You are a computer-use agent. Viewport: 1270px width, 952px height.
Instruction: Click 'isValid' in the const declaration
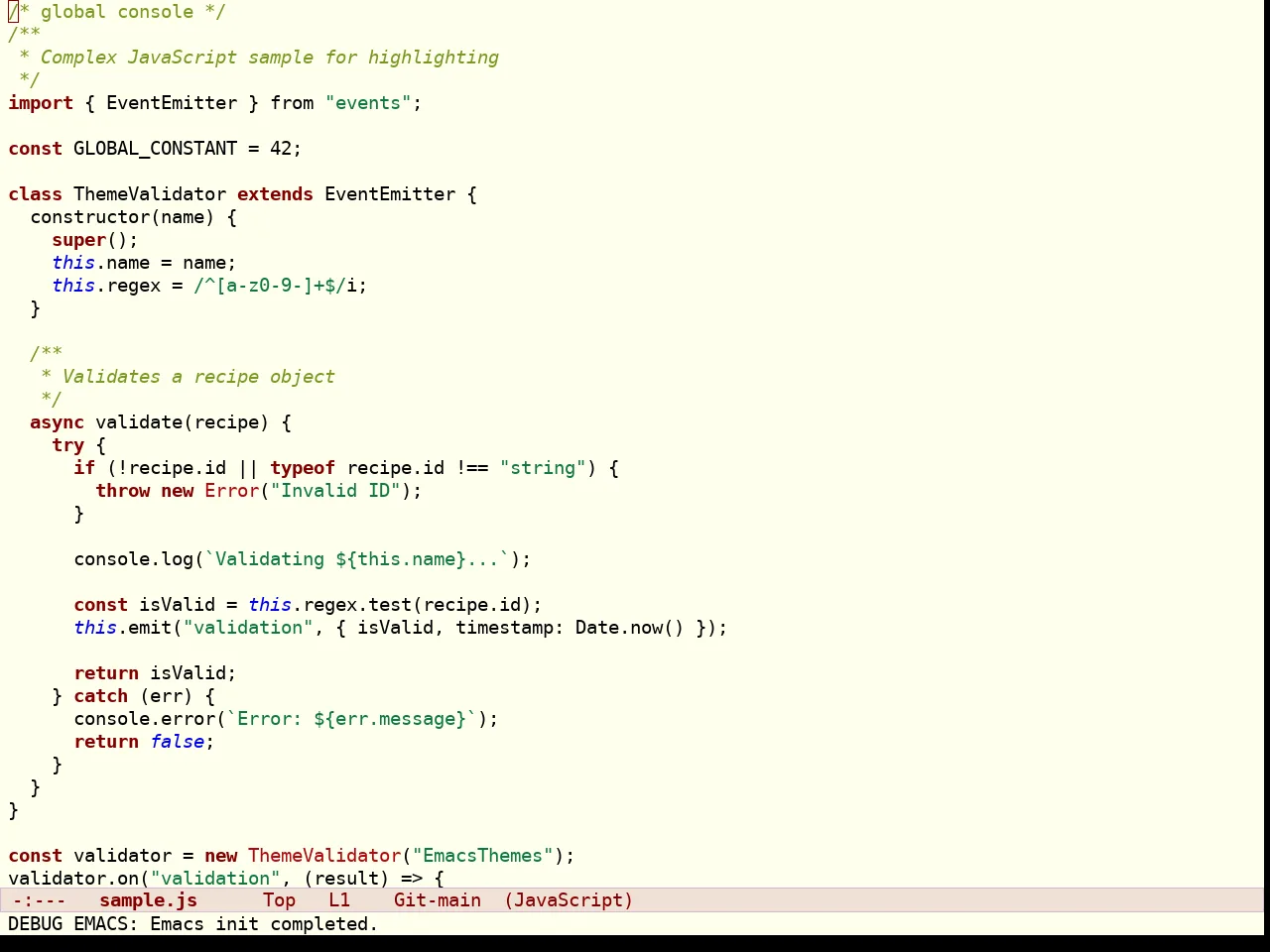(177, 605)
